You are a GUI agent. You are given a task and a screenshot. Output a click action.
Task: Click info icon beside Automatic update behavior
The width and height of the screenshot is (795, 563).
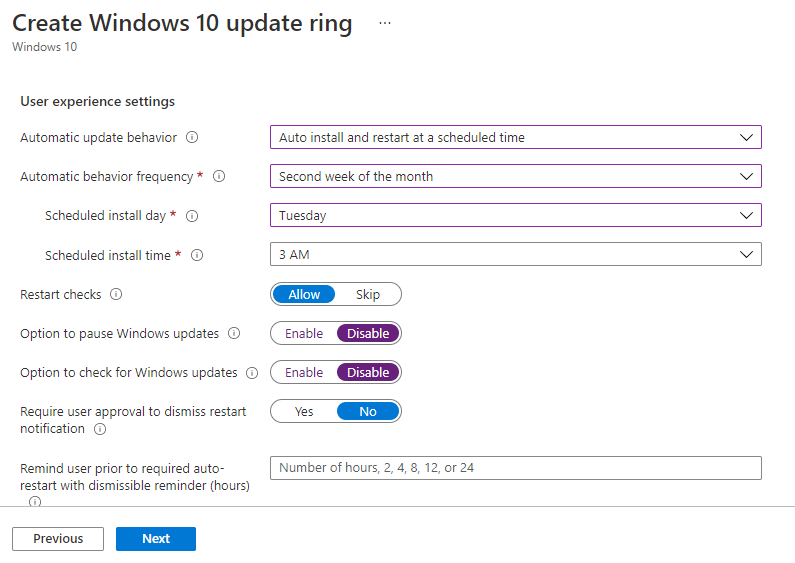point(192,137)
